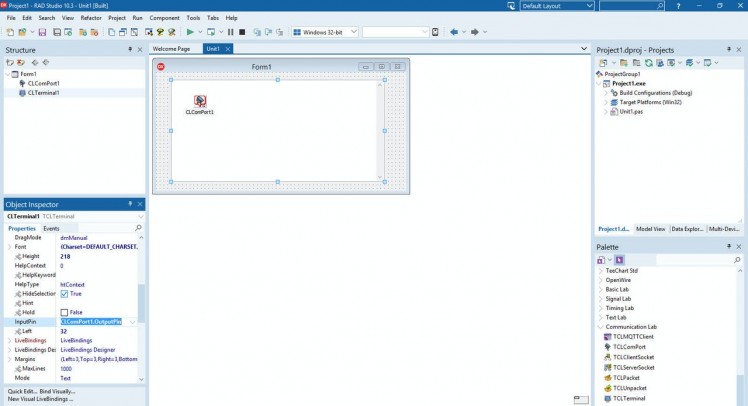Click the Refresh icon in Projects toolbar

point(648,62)
